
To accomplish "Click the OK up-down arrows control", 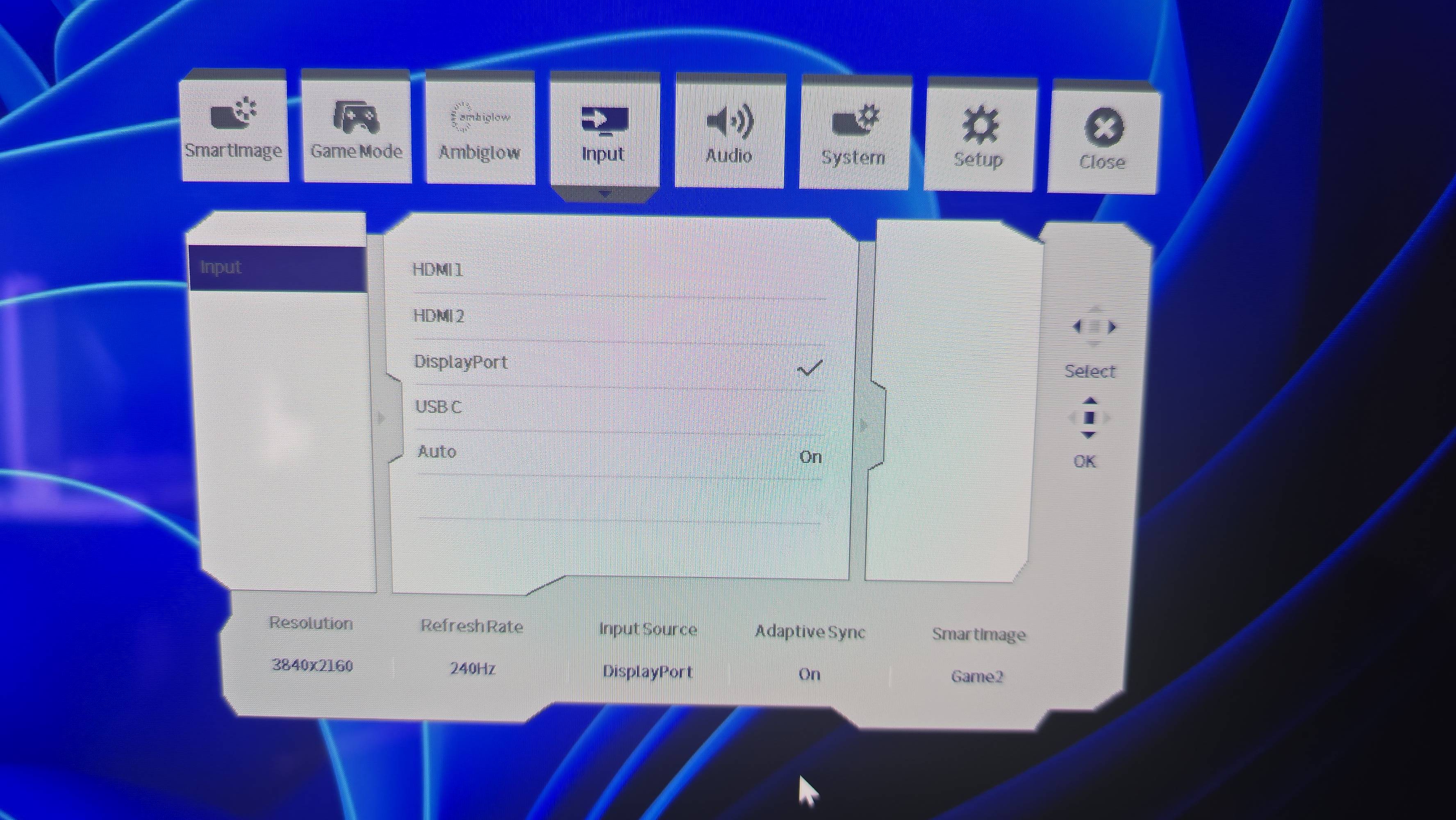I will [x=1090, y=418].
